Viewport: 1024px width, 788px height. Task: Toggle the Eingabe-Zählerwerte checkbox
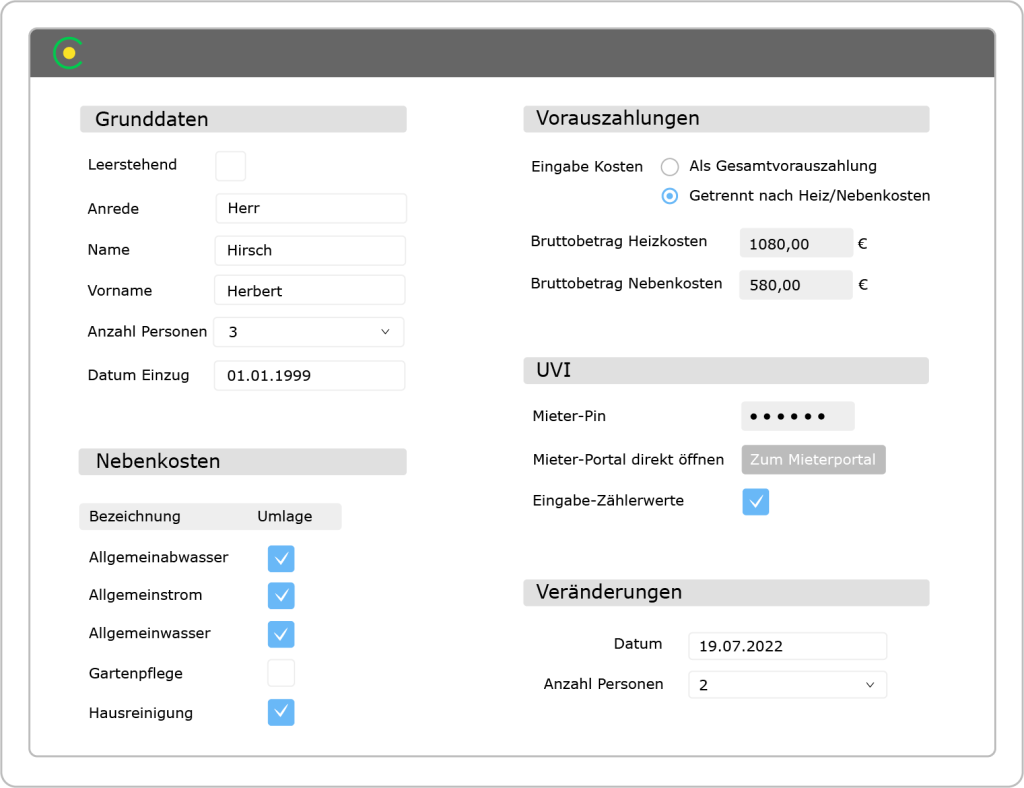point(756,501)
